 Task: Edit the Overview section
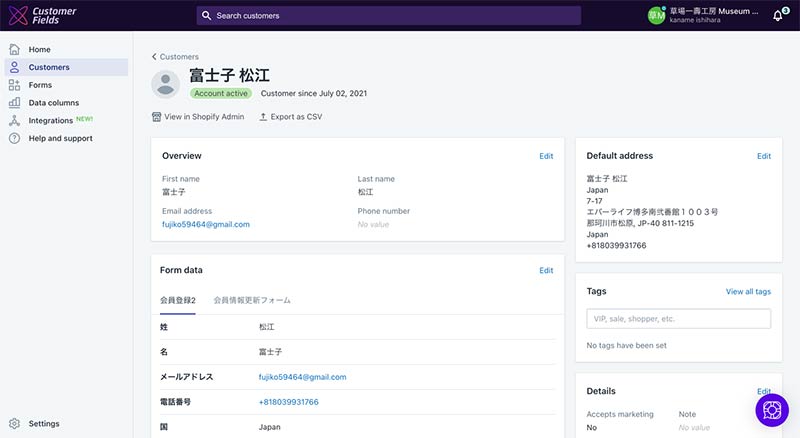click(546, 156)
